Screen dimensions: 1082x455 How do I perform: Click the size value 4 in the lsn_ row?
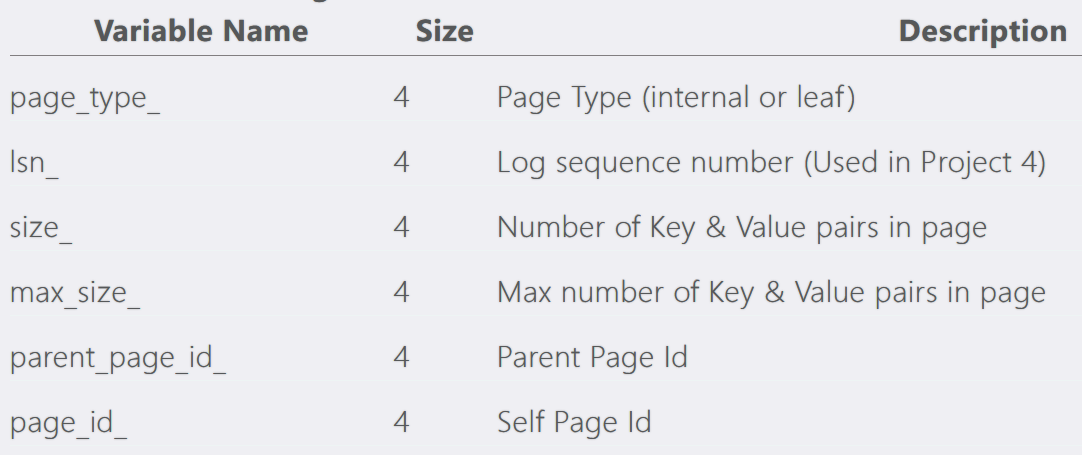point(402,163)
